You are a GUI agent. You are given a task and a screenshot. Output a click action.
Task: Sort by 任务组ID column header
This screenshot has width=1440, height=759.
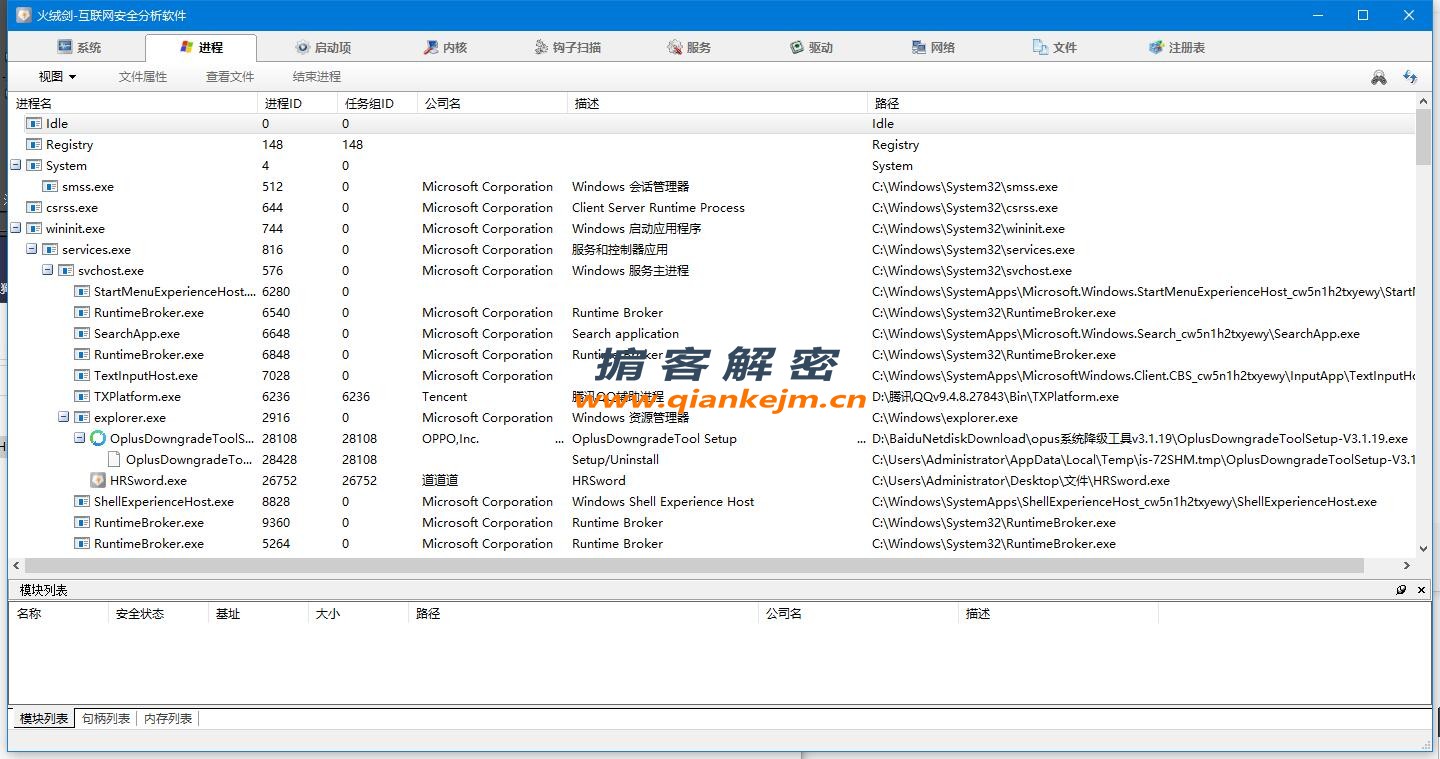click(x=377, y=103)
